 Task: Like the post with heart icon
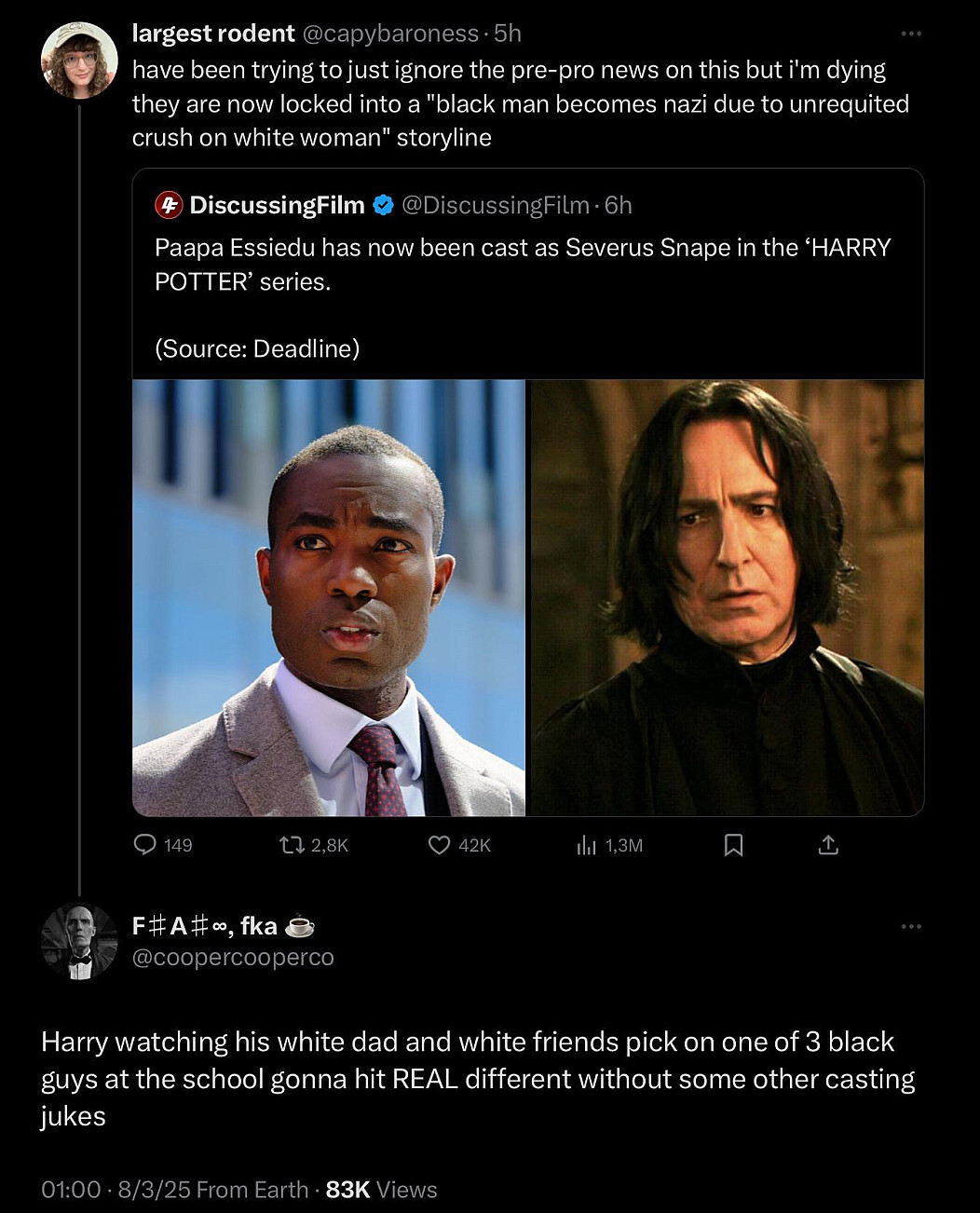[439, 845]
